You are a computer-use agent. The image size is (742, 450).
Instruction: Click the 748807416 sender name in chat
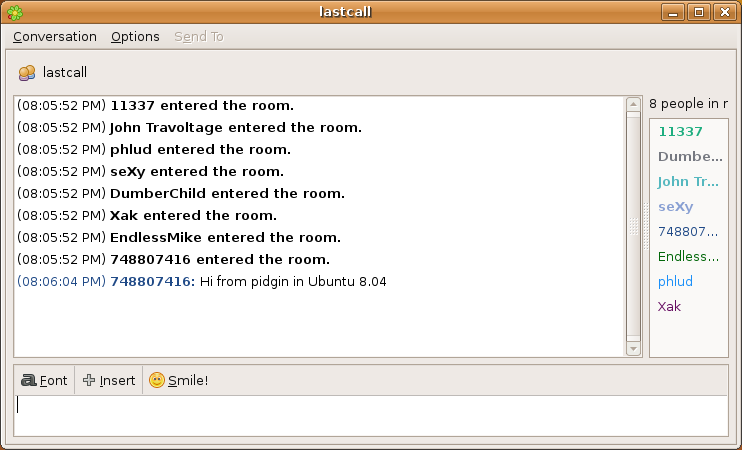152,282
